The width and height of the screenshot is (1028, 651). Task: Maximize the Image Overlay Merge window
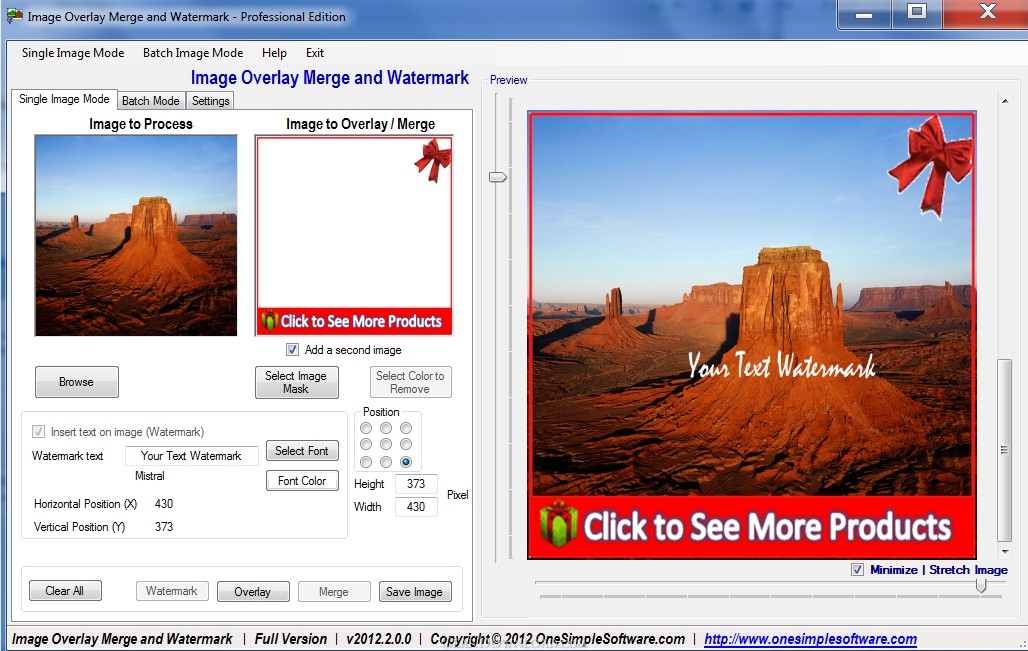tap(917, 14)
